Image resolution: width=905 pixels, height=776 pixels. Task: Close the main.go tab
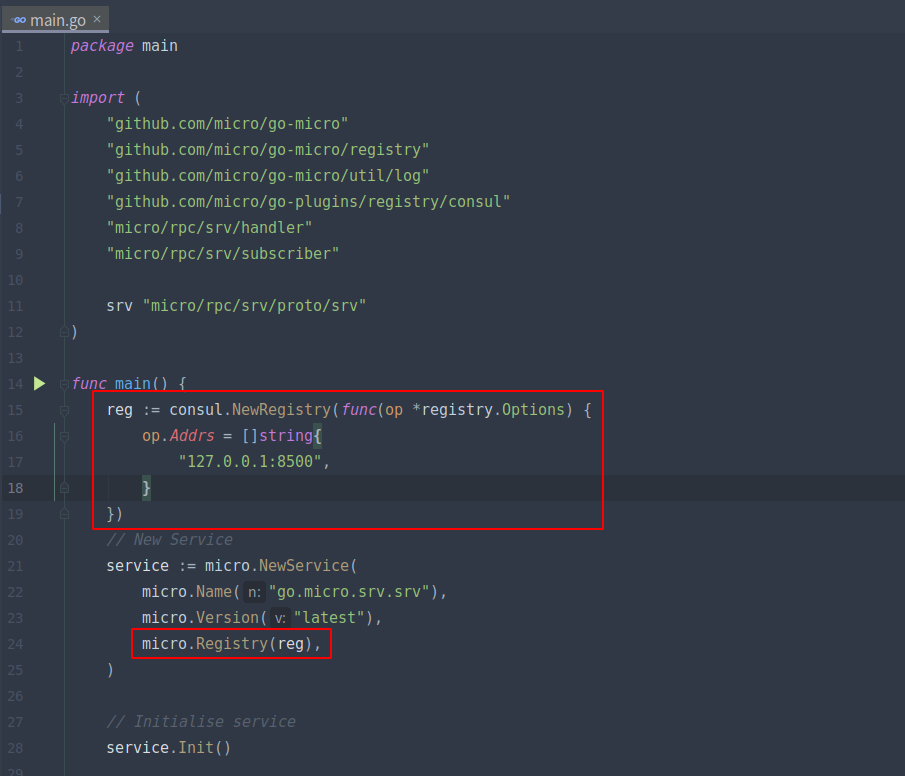97,19
